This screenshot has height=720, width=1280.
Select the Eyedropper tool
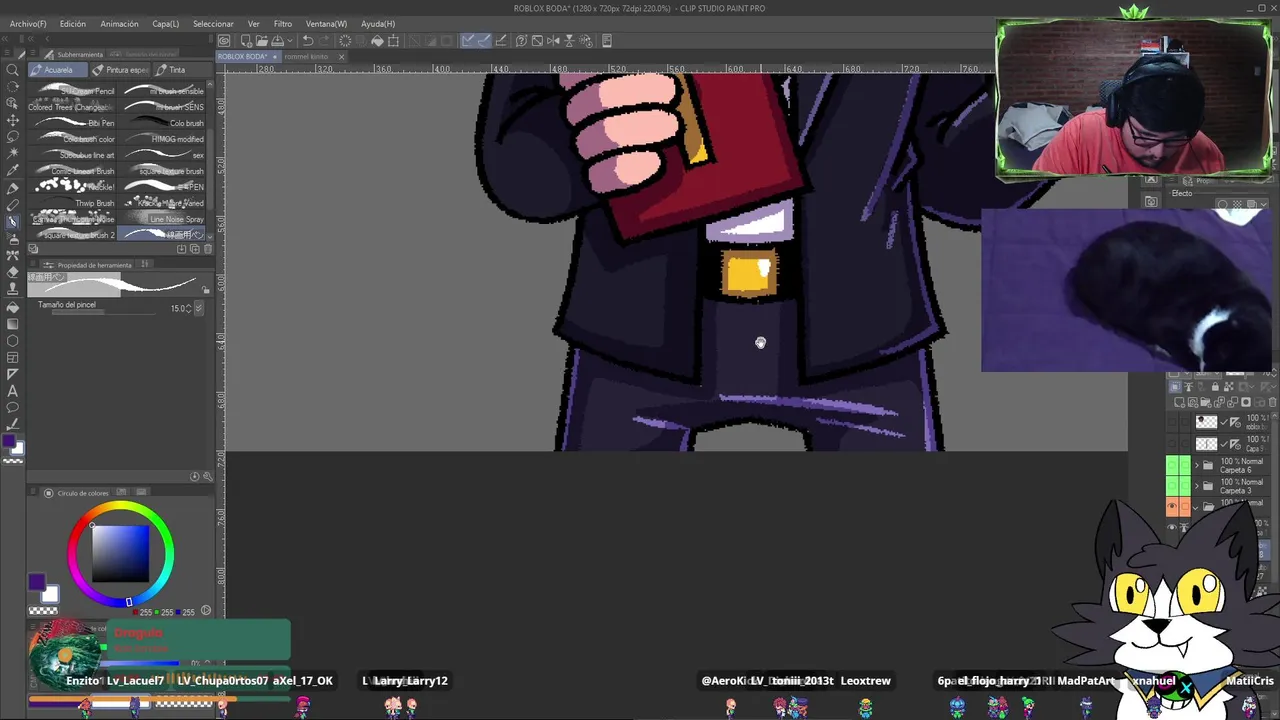click(x=13, y=171)
